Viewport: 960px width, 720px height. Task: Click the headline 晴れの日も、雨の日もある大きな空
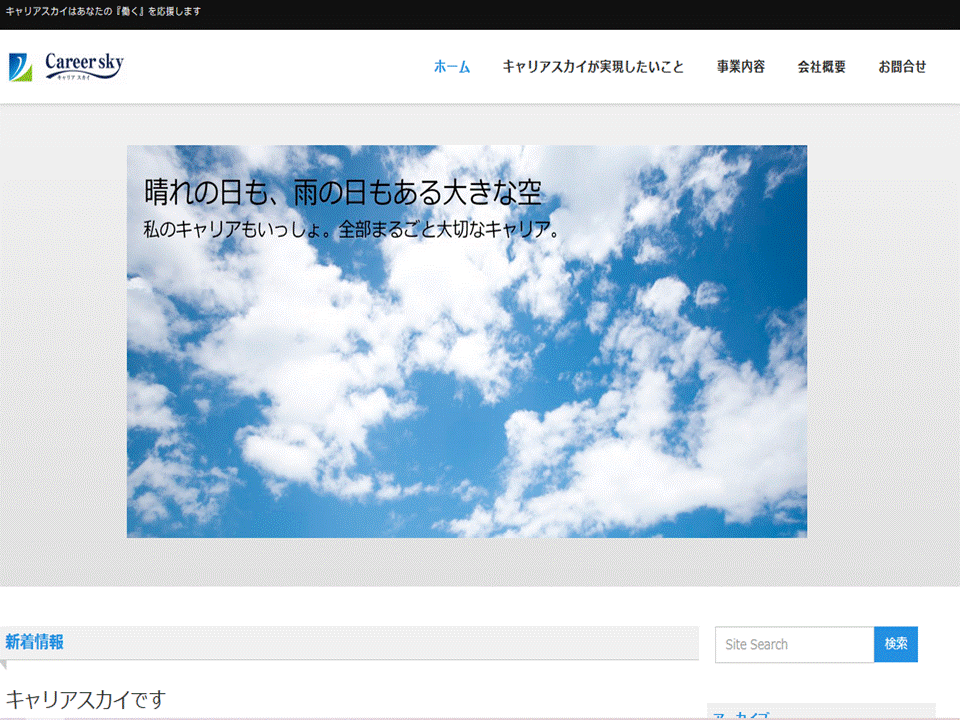(x=343, y=192)
